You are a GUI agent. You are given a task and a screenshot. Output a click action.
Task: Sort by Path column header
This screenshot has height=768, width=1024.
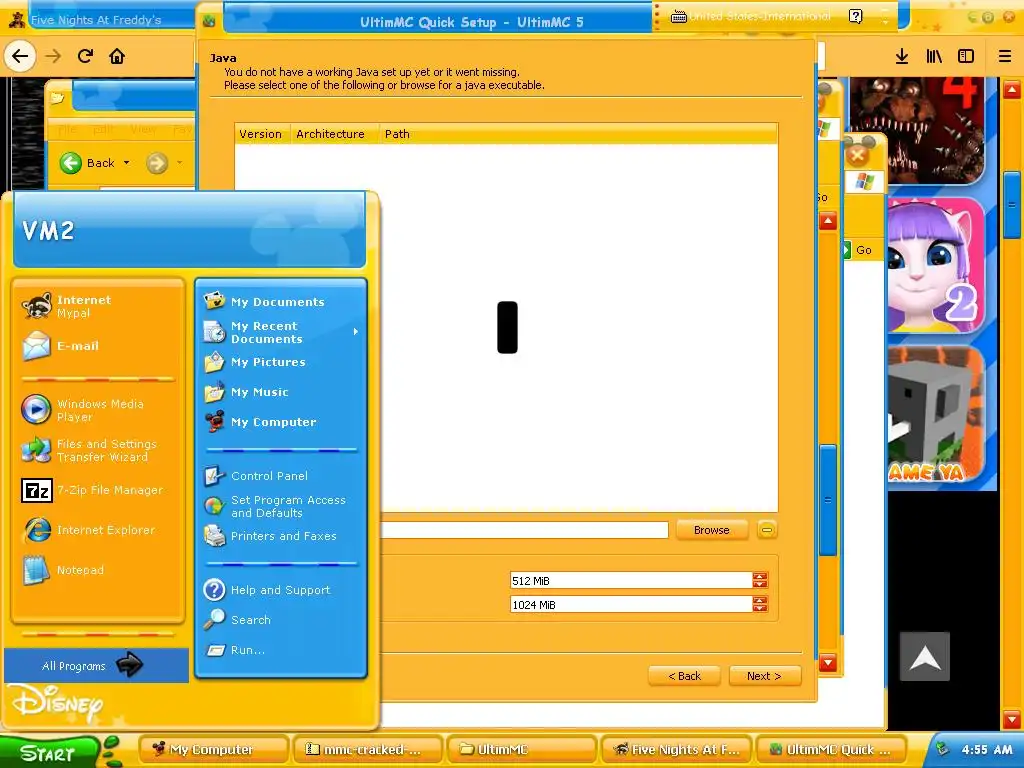coord(396,134)
